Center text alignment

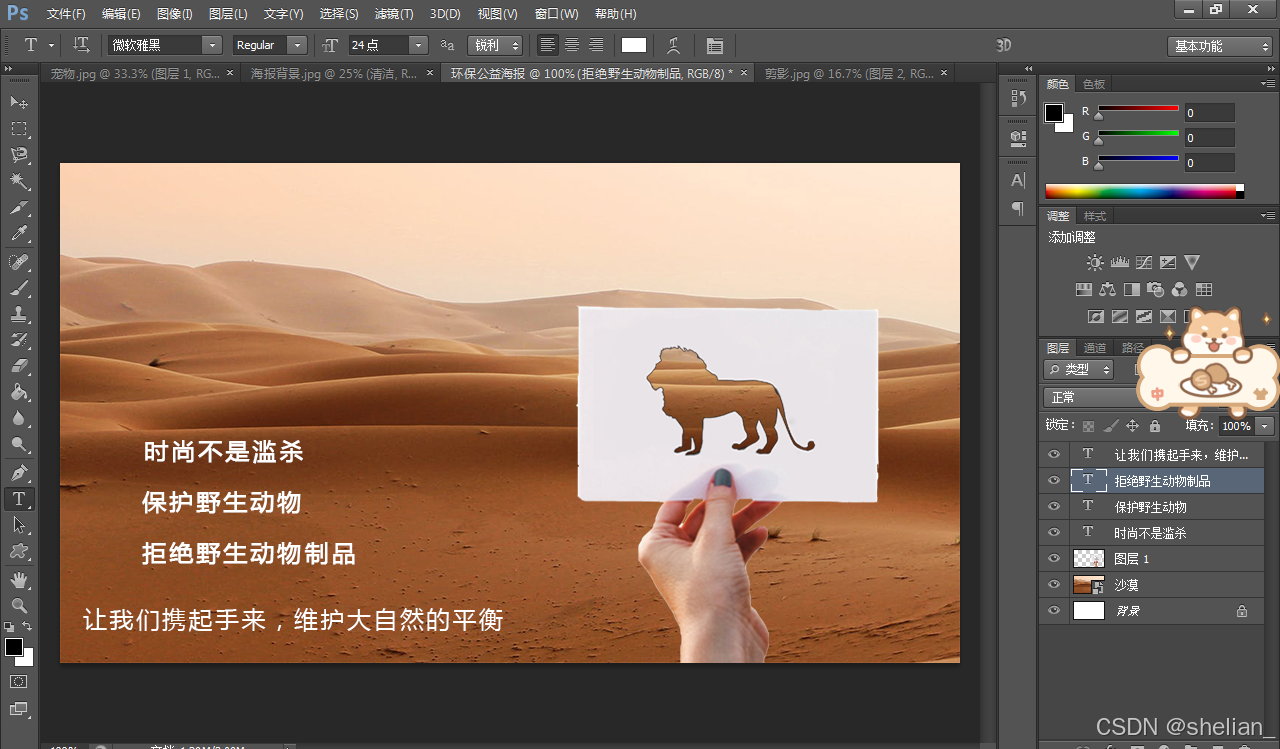click(x=571, y=45)
